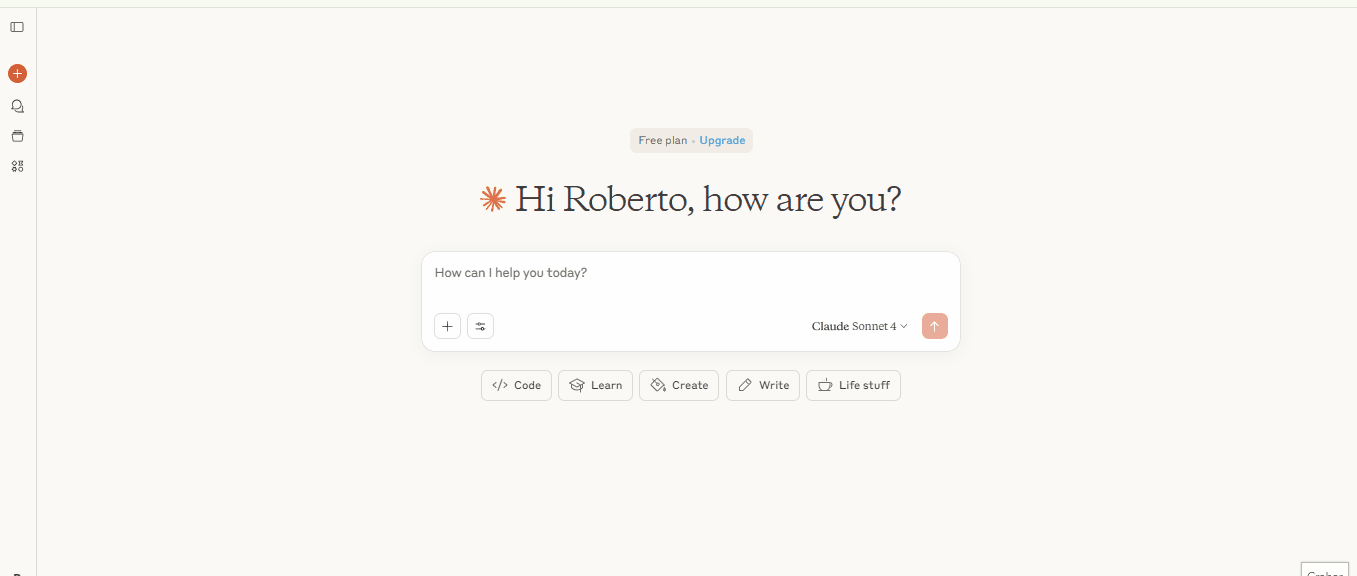1357x576 pixels.
Task: Click the Grabar button in the bottom corner
Action: 1327,570
